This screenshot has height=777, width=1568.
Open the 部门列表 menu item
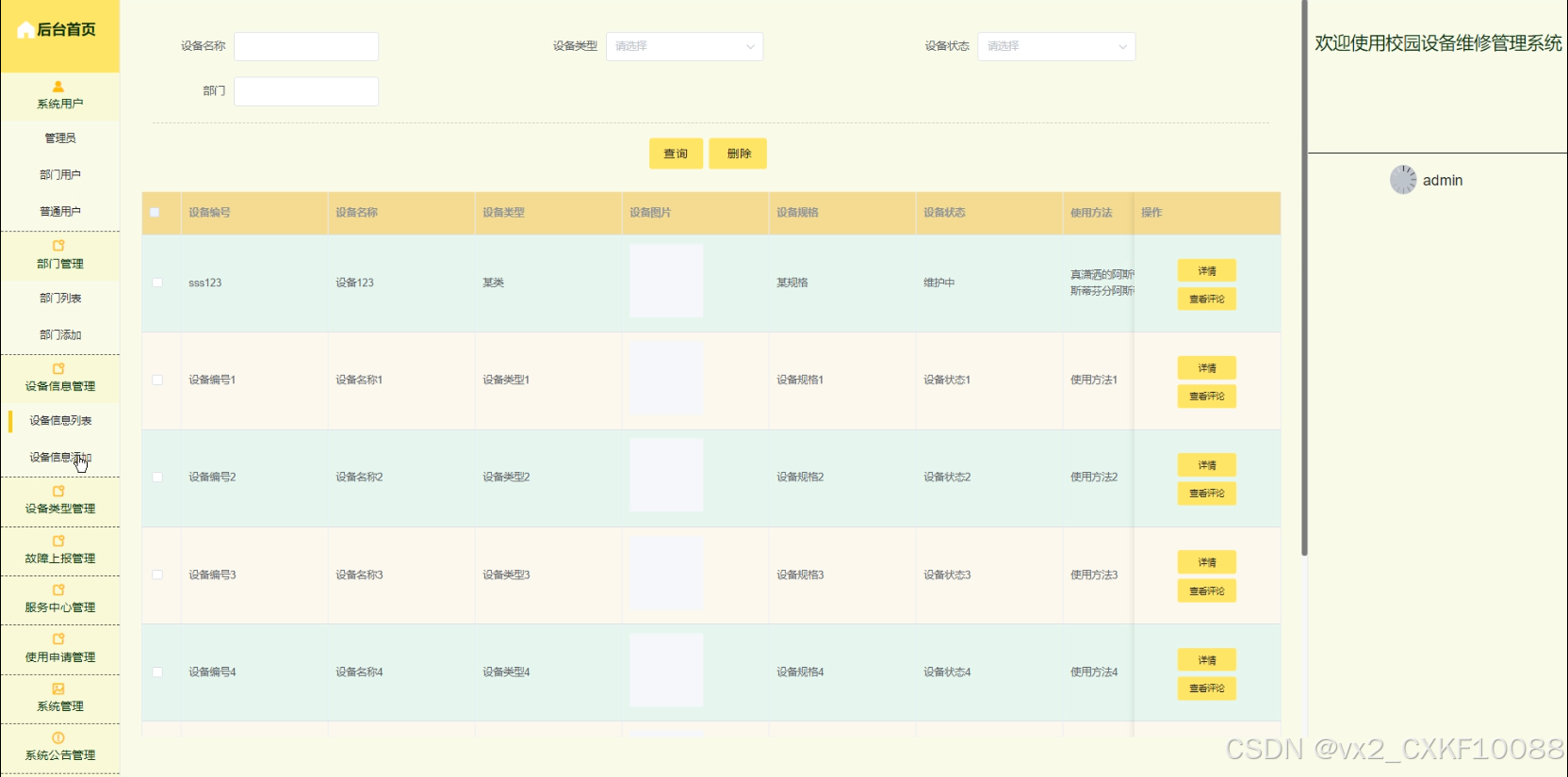(x=60, y=299)
